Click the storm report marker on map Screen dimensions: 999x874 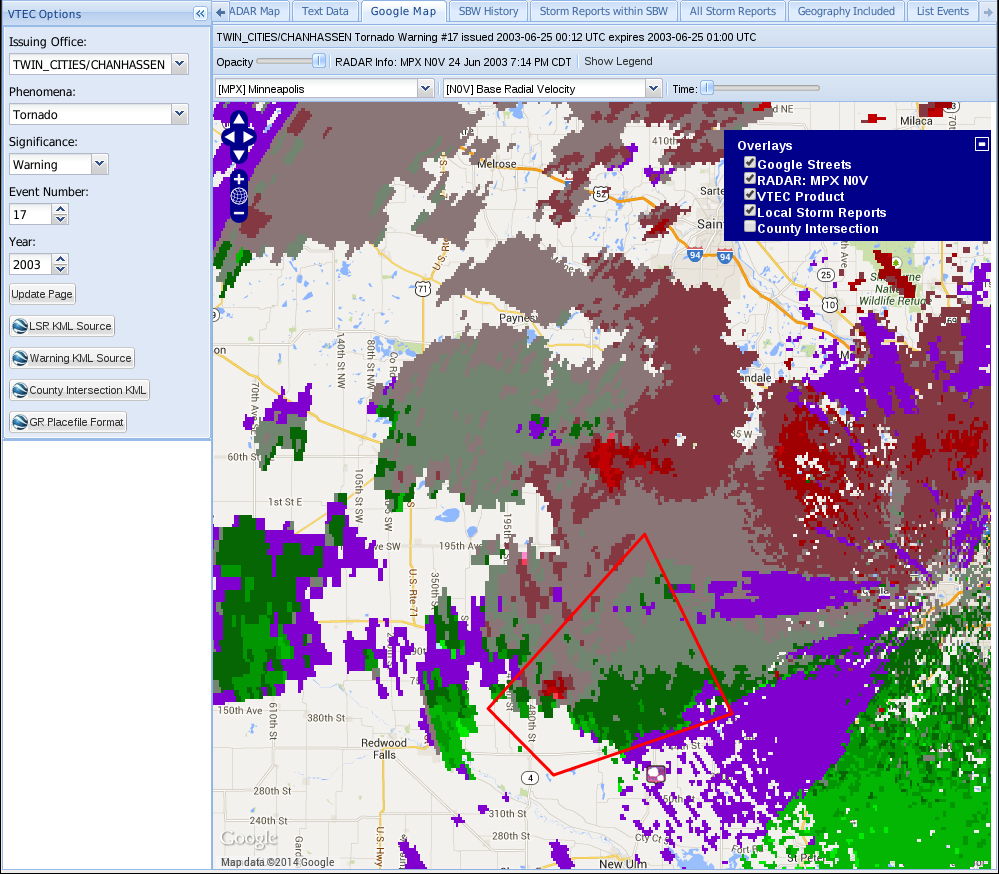656,774
